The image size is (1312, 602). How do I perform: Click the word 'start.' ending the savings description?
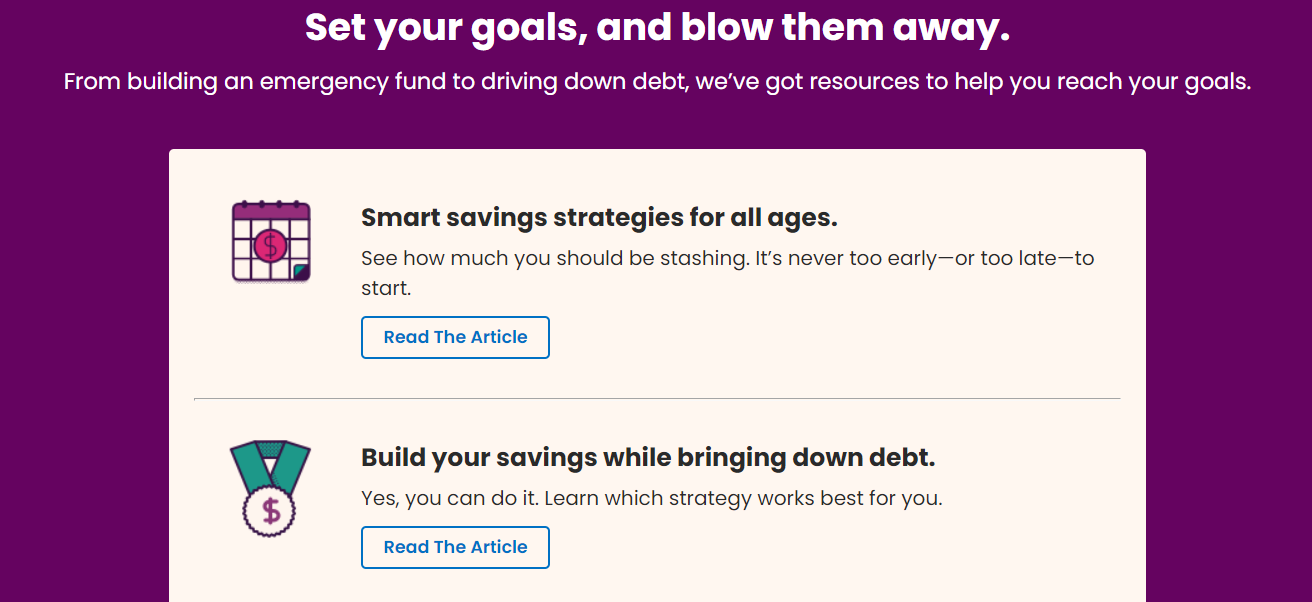click(x=386, y=288)
